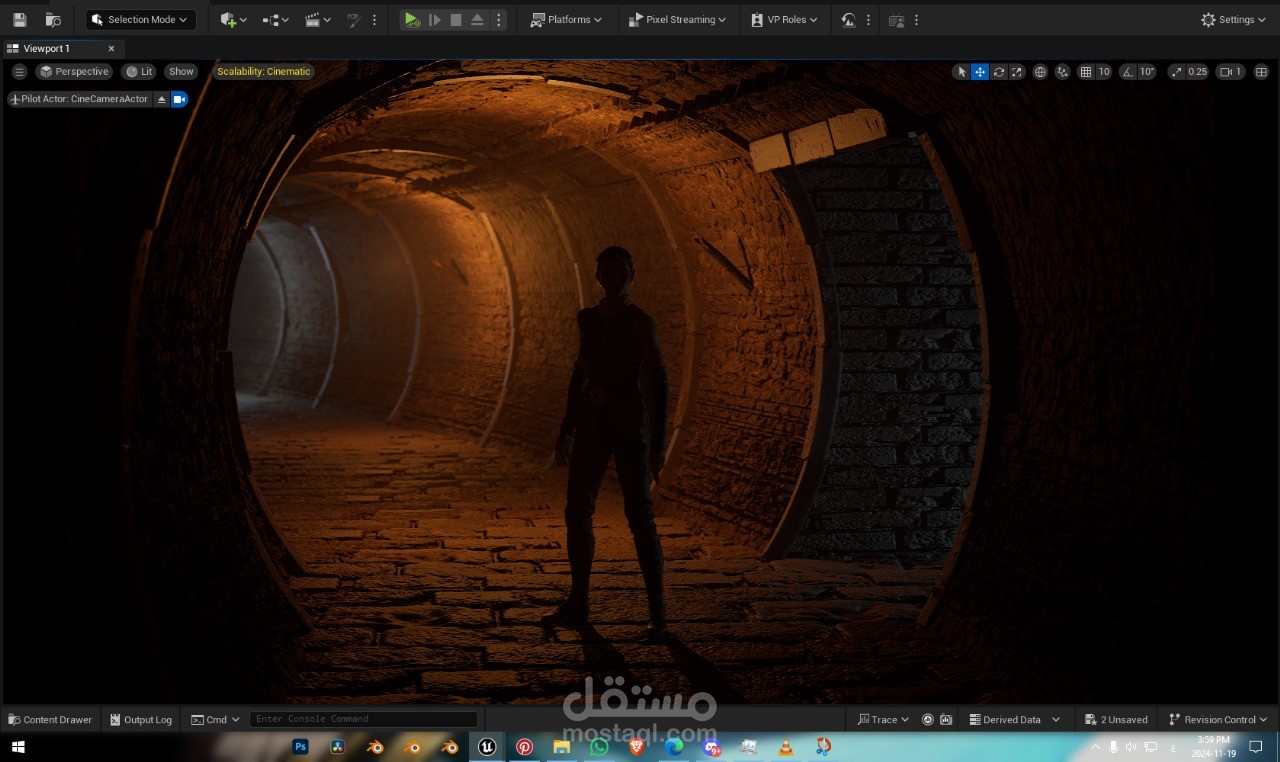
Task: Choose the Select objects cursor tool
Action: [962, 72]
